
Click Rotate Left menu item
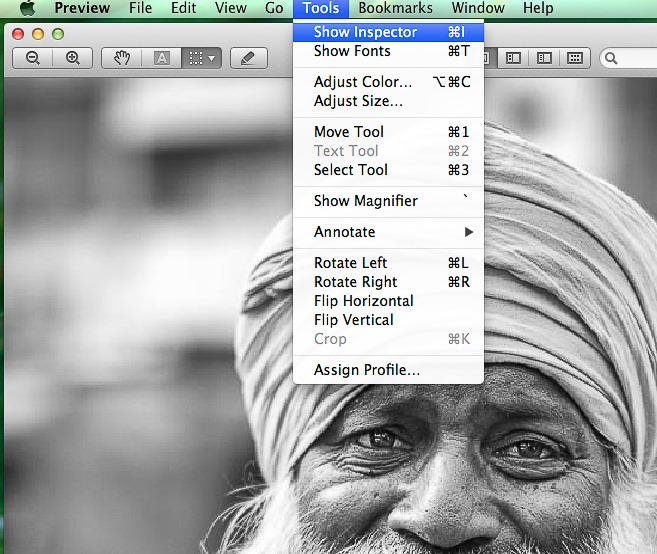click(x=350, y=263)
